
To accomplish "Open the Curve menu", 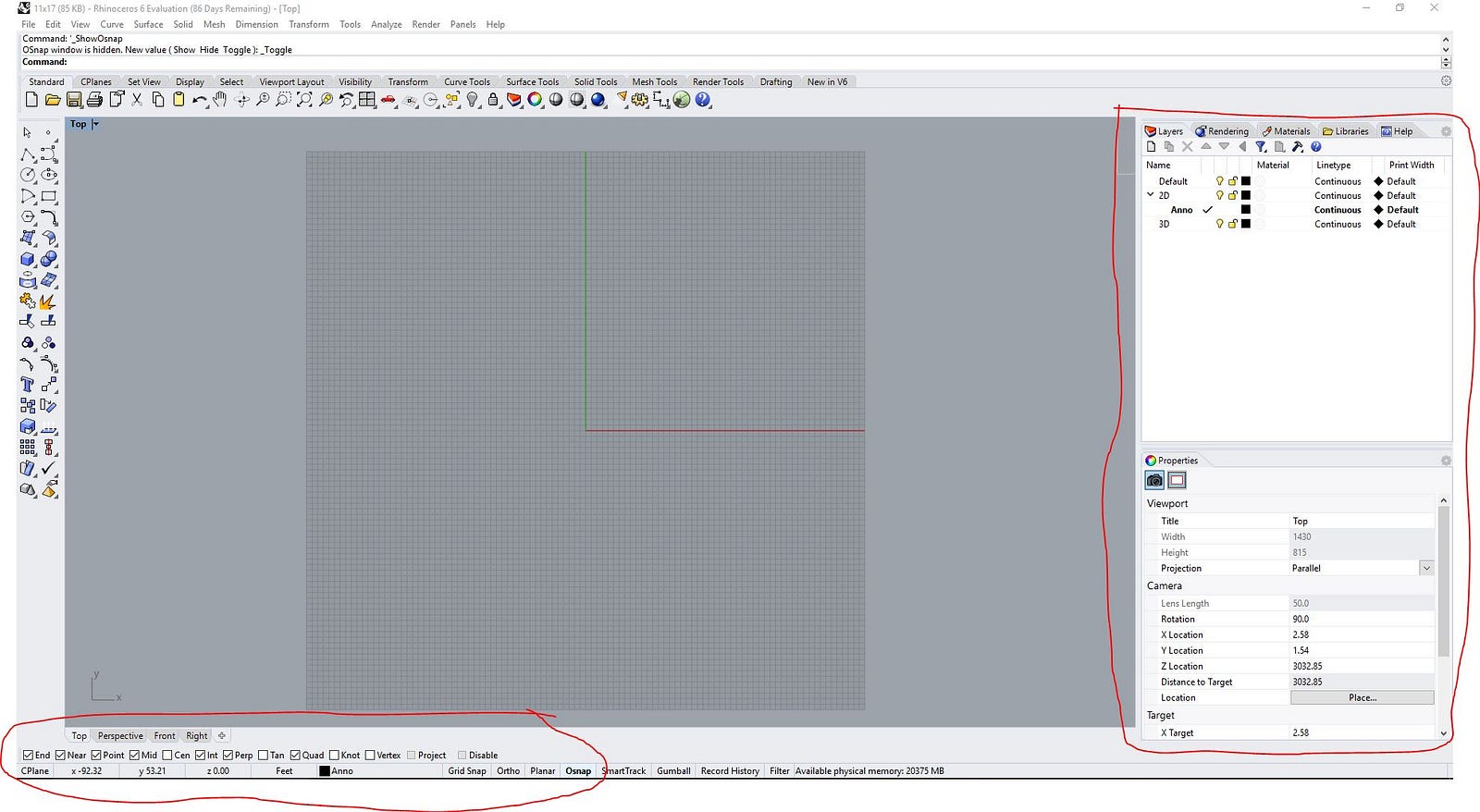I will 112,24.
